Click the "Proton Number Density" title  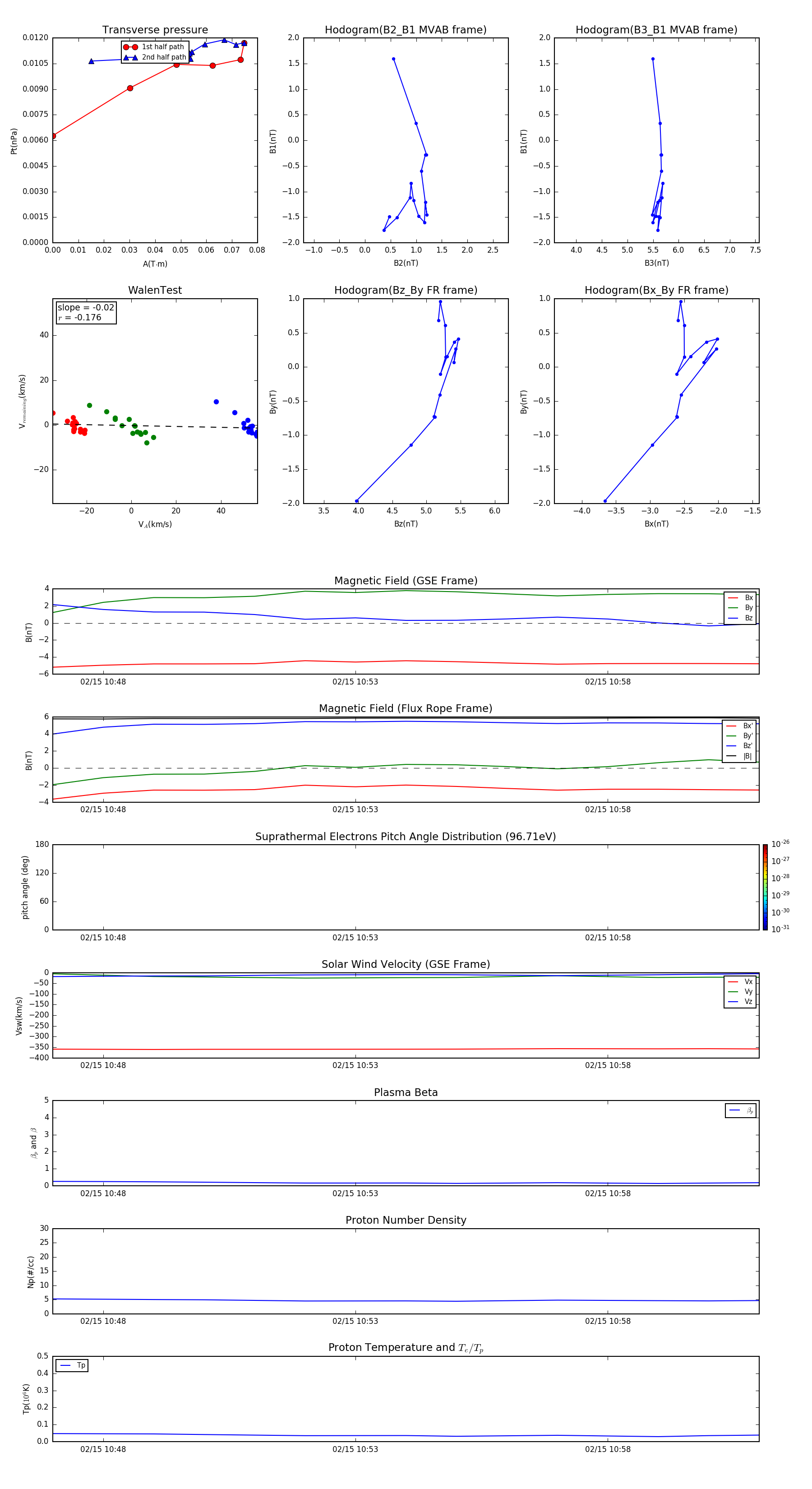pyautogui.click(x=406, y=1220)
